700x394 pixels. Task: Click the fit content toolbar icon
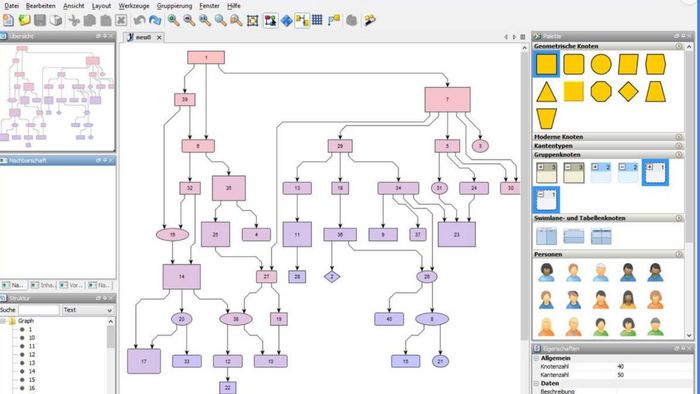(x=253, y=21)
